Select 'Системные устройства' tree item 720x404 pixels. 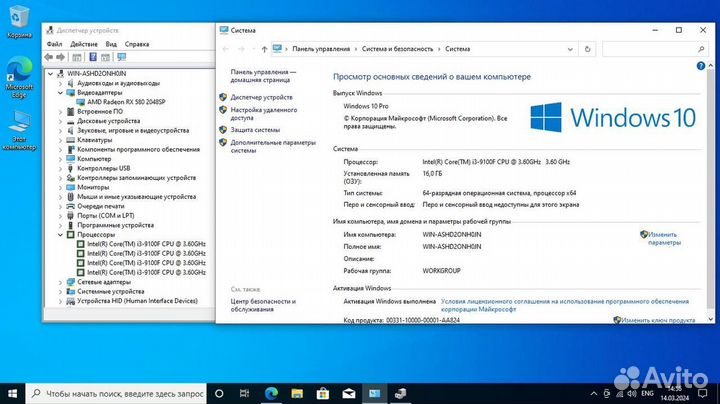(x=111, y=292)
